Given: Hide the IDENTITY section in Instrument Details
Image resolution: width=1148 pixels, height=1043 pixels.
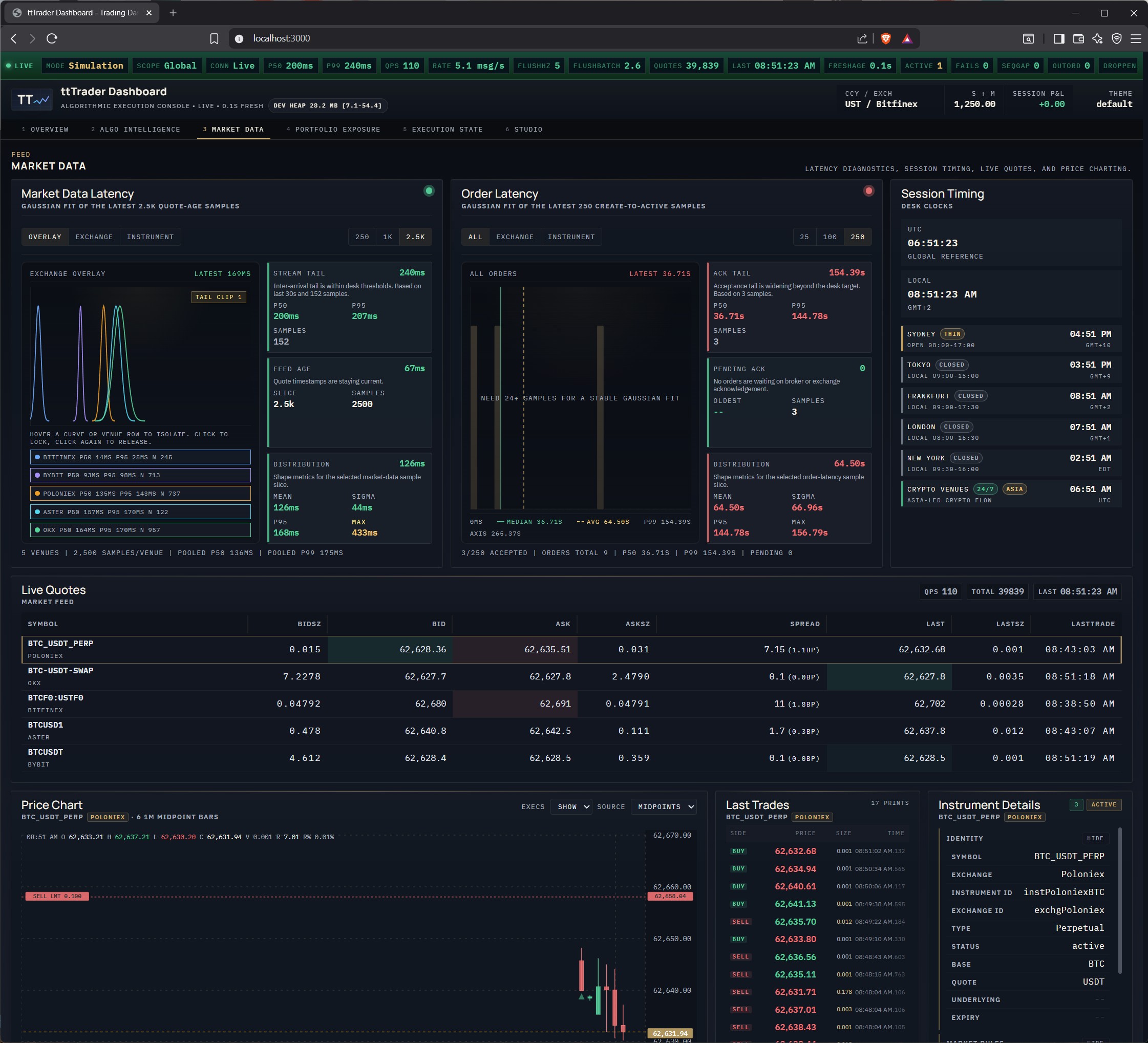Looking at the screenshot, I should click(1094, 838).
